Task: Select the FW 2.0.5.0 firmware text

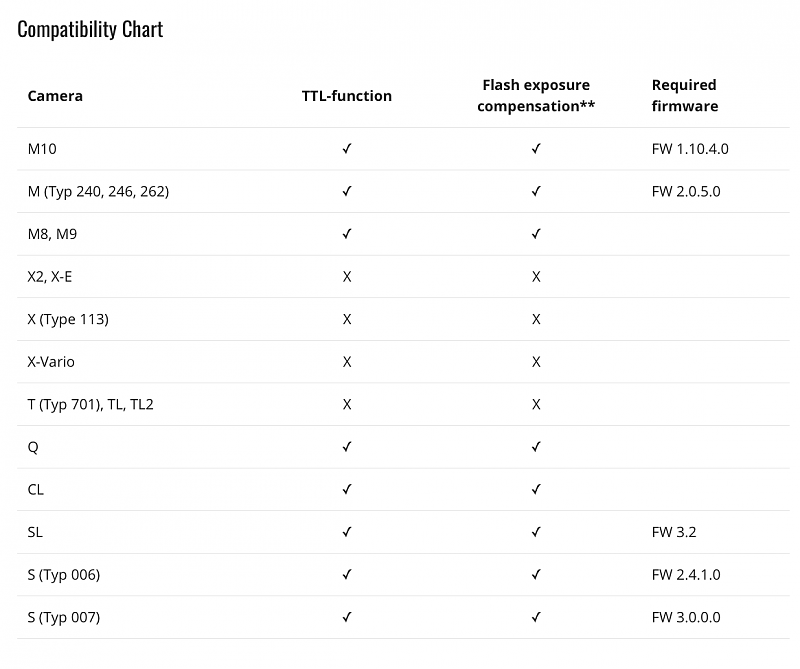Action: [685, 191]
